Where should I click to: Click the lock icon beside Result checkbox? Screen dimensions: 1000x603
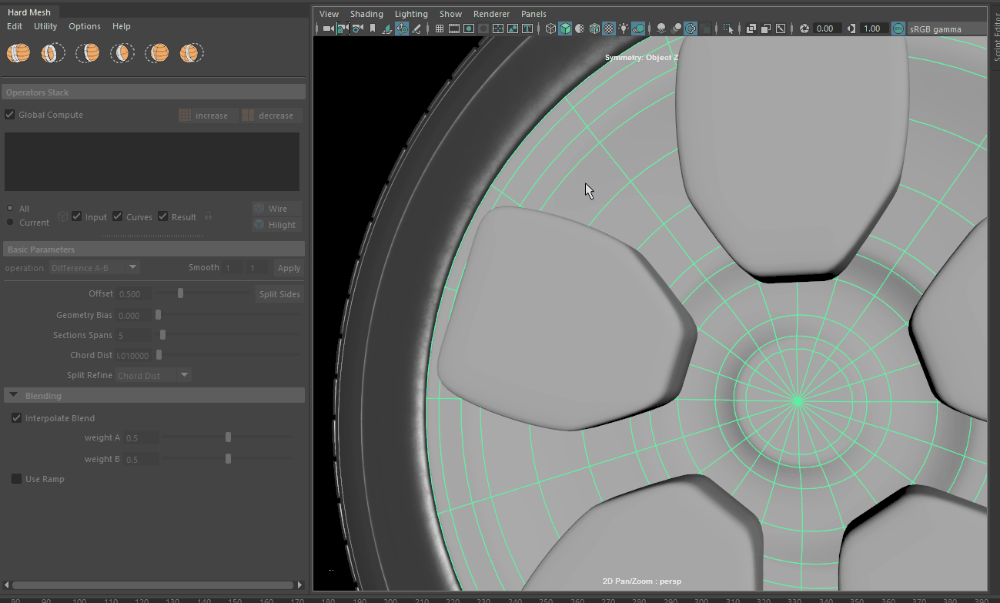(208, 217)
